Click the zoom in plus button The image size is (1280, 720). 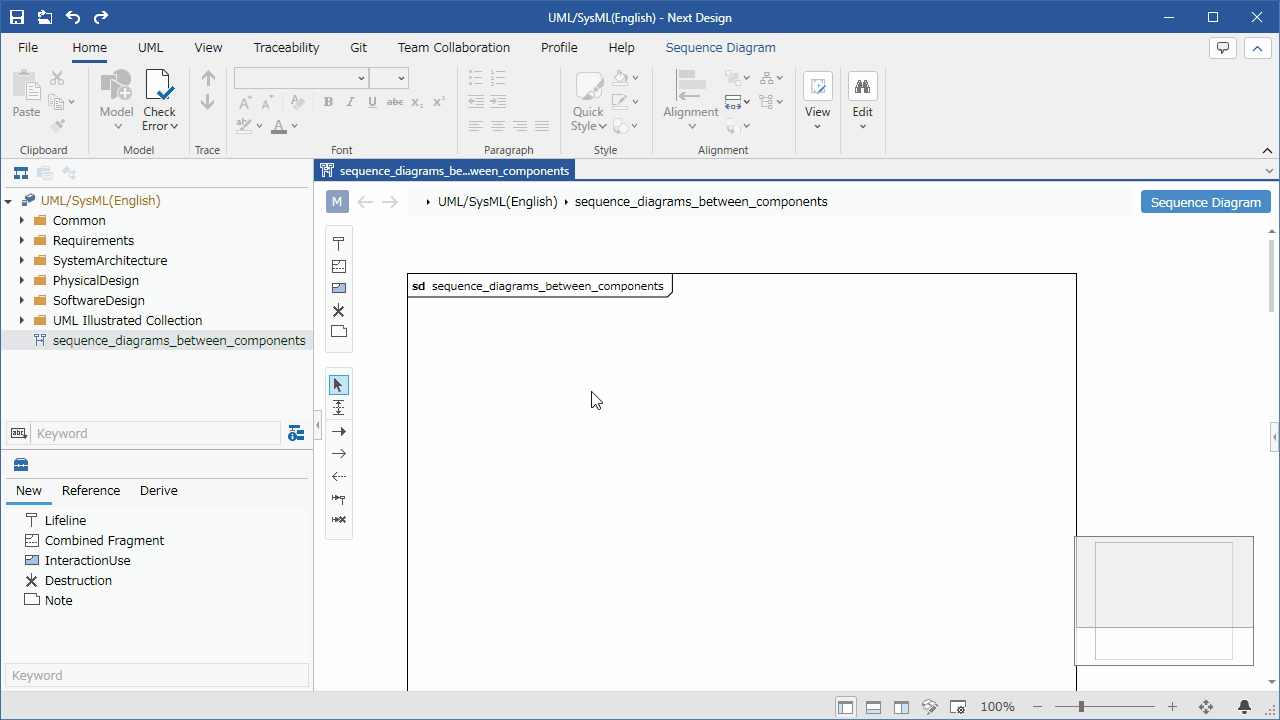[1173, 707]
